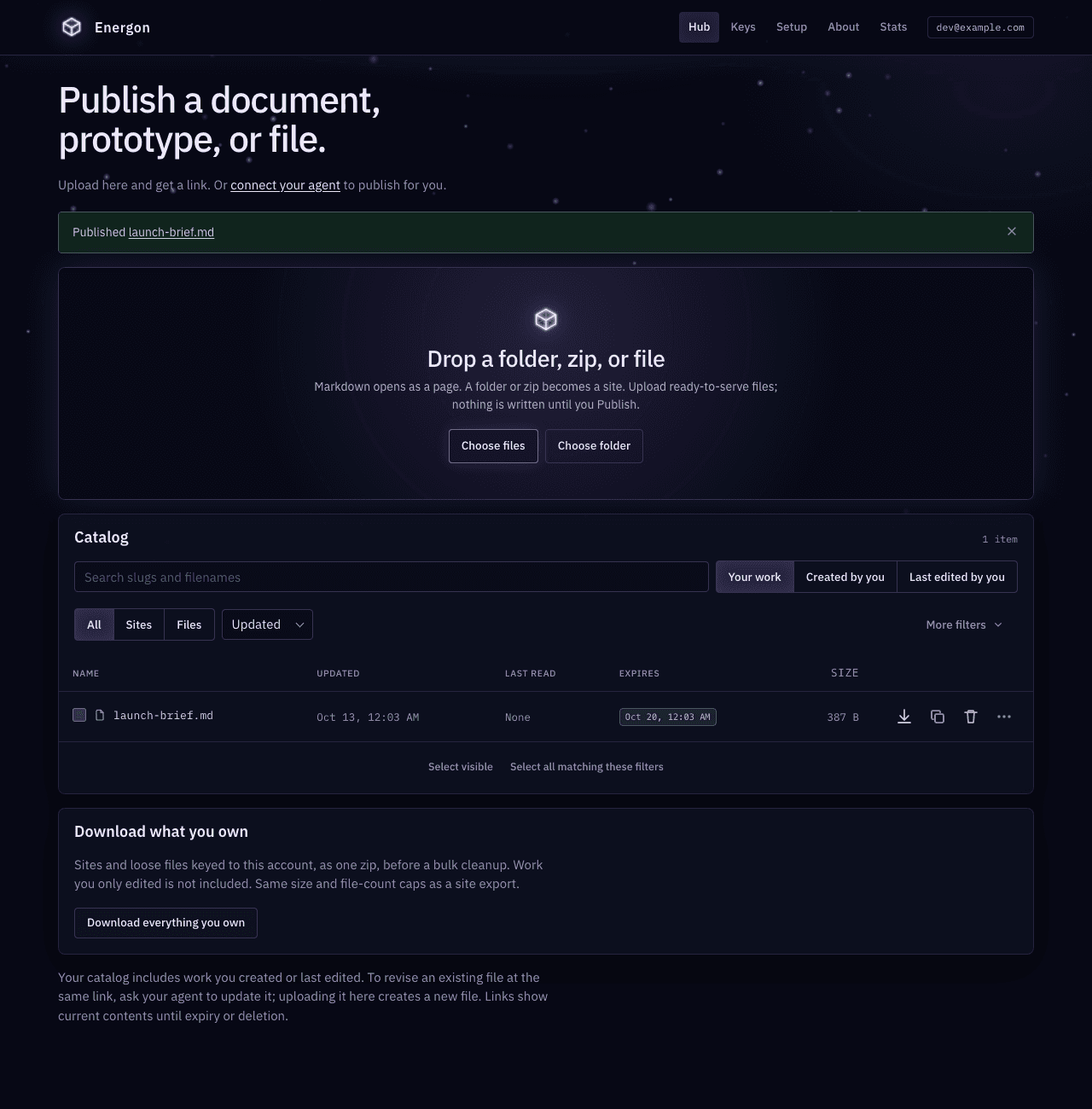Screen dimensions: 1092x1109
Task: Show only Sites
Action: (x=138, y=624)
